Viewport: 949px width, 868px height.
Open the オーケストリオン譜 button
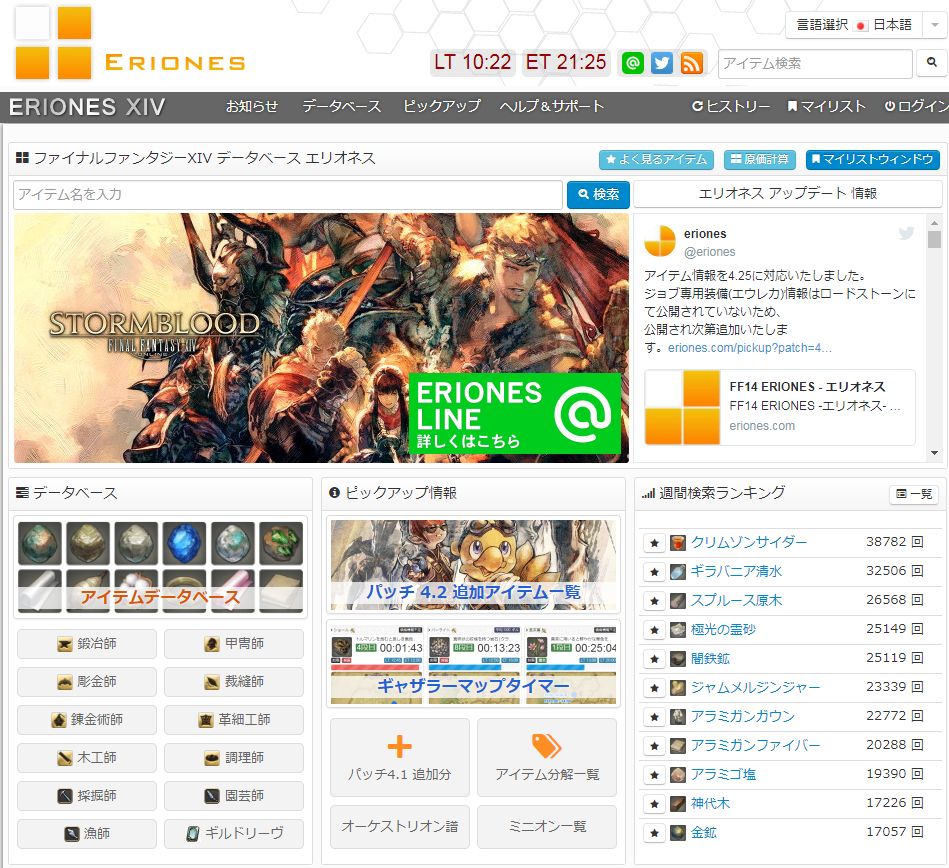[399, 827]
